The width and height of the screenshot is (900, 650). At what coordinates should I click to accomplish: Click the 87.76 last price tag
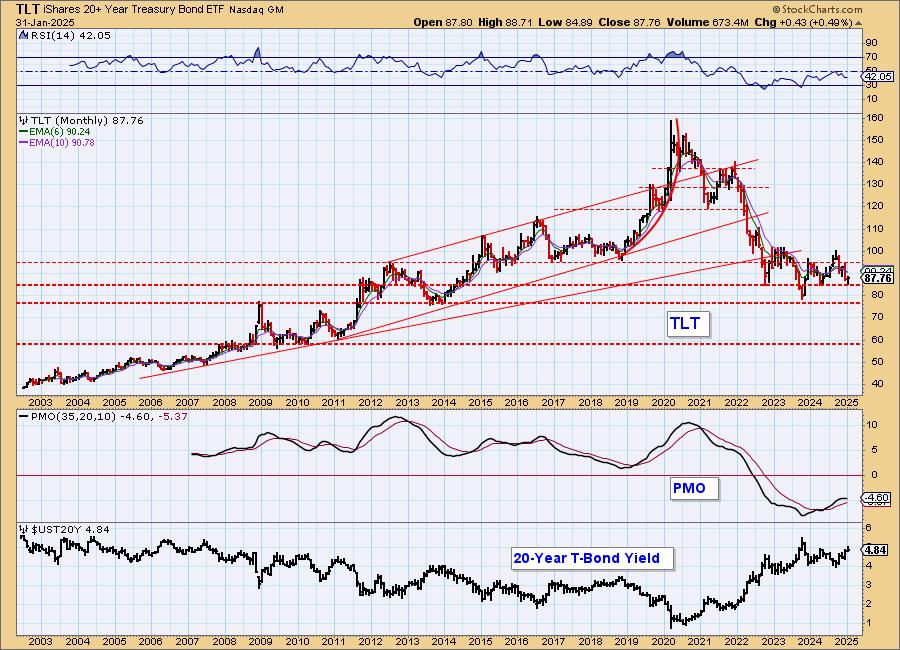[x=878, y=278]
